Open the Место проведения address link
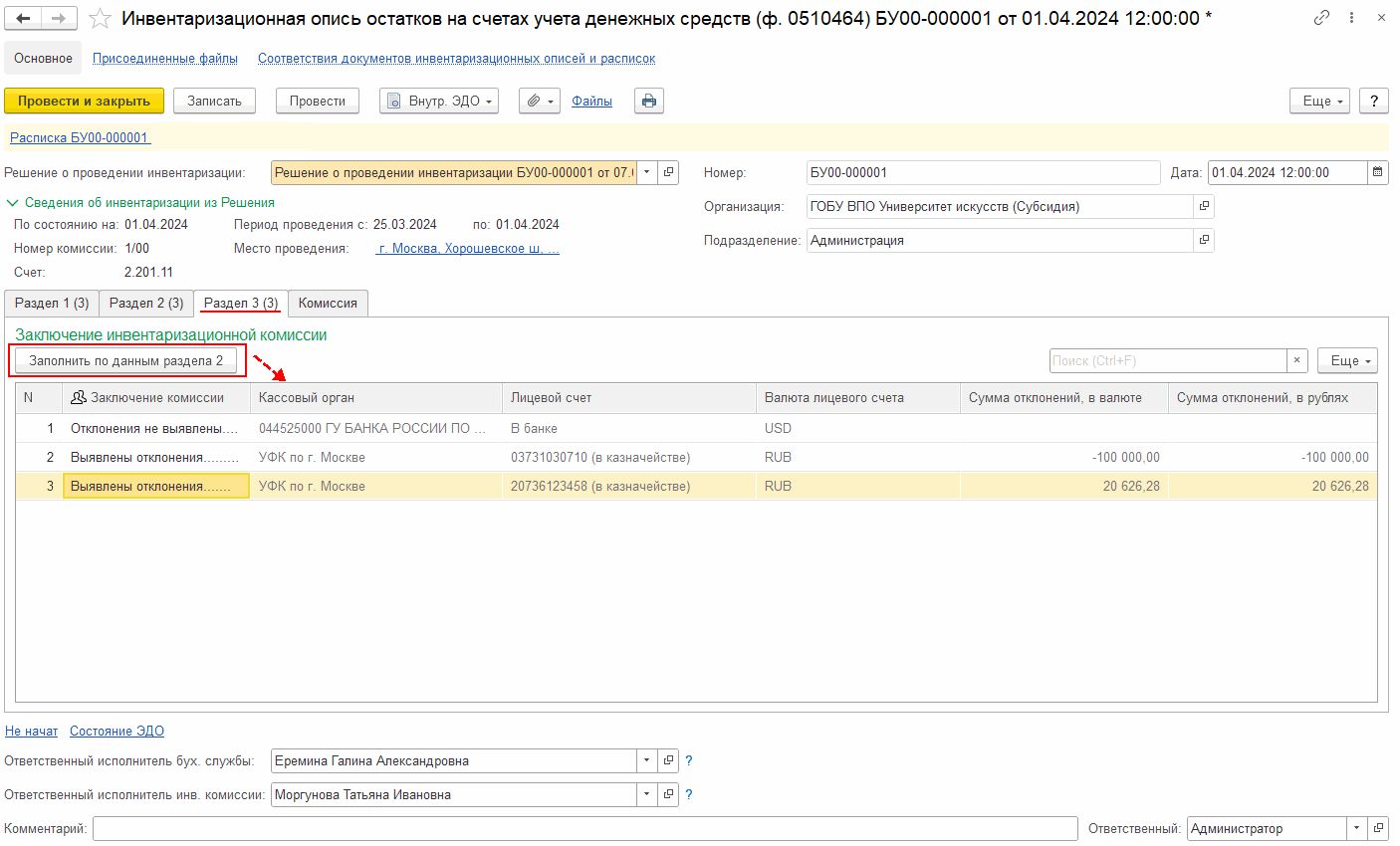The image size is (1400, 846). 467,248
